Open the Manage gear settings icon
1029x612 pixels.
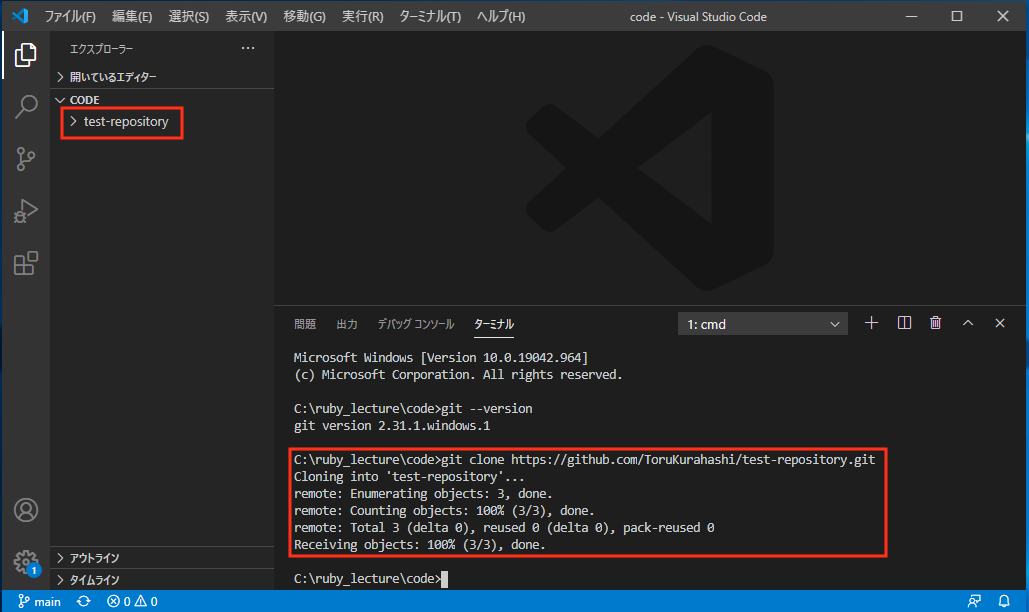point(26,562)
